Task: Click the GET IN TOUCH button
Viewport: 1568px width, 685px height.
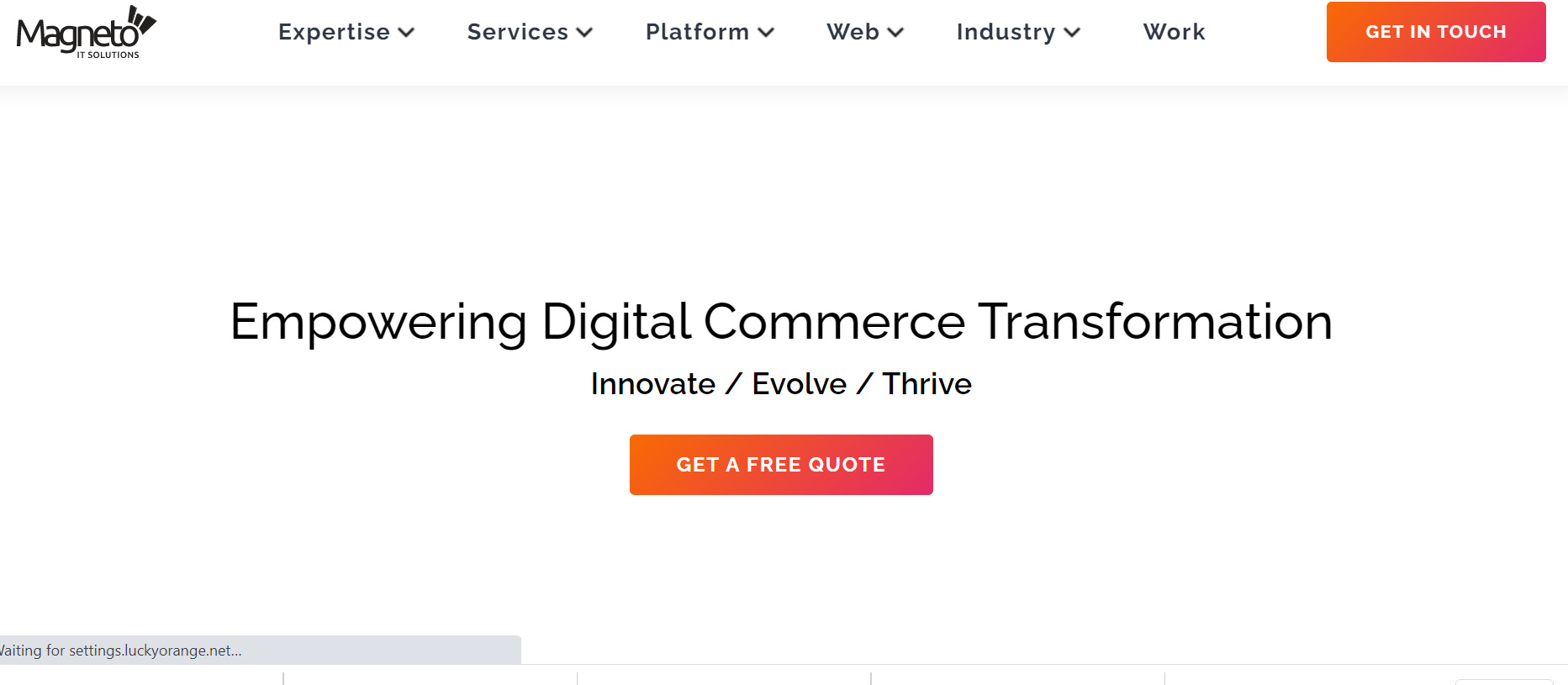Action: 1436,32
